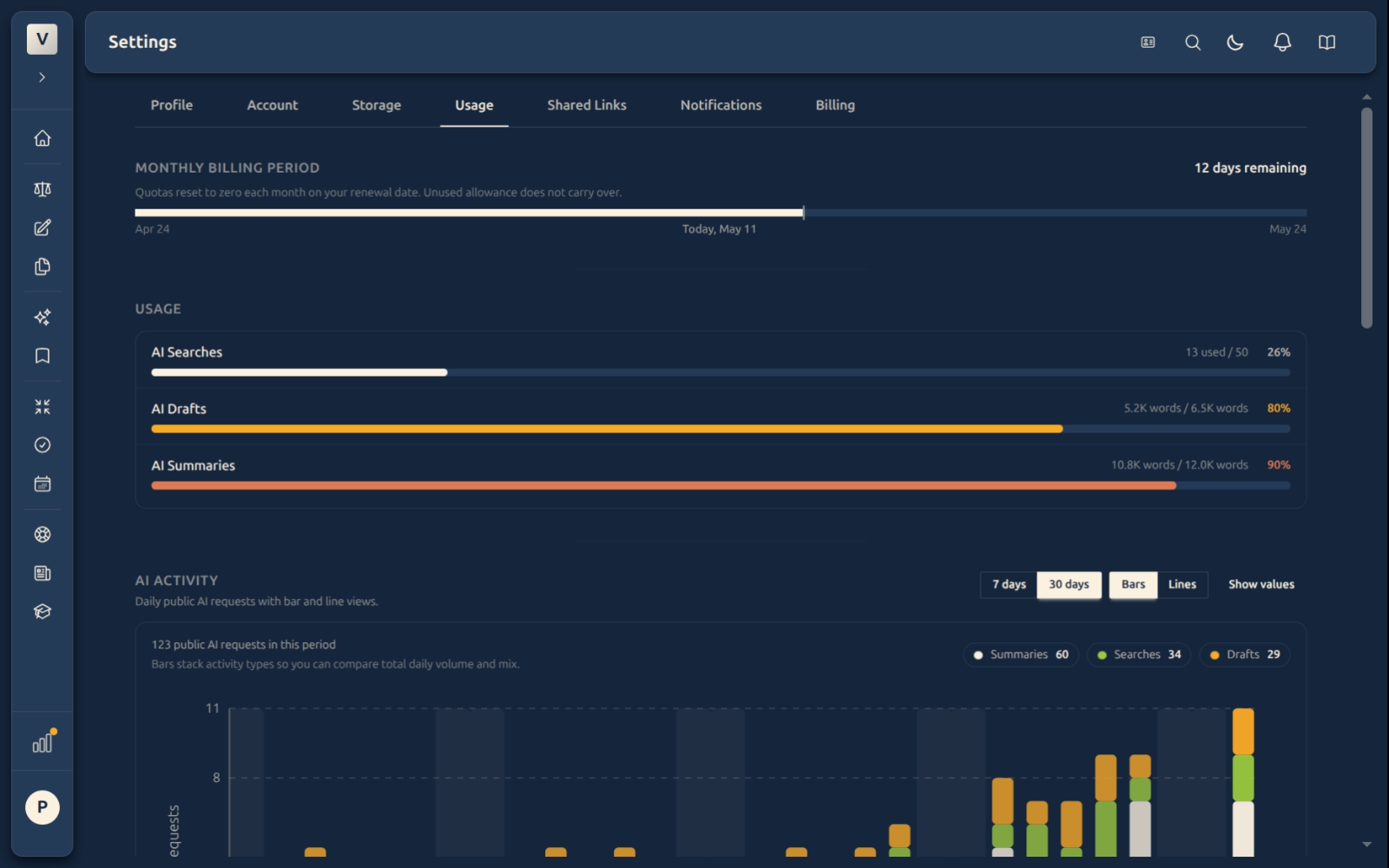Click the collapse arrows icon in sidebar
This screenshot has width=1389, height=868.
click(x=42, y=406)
